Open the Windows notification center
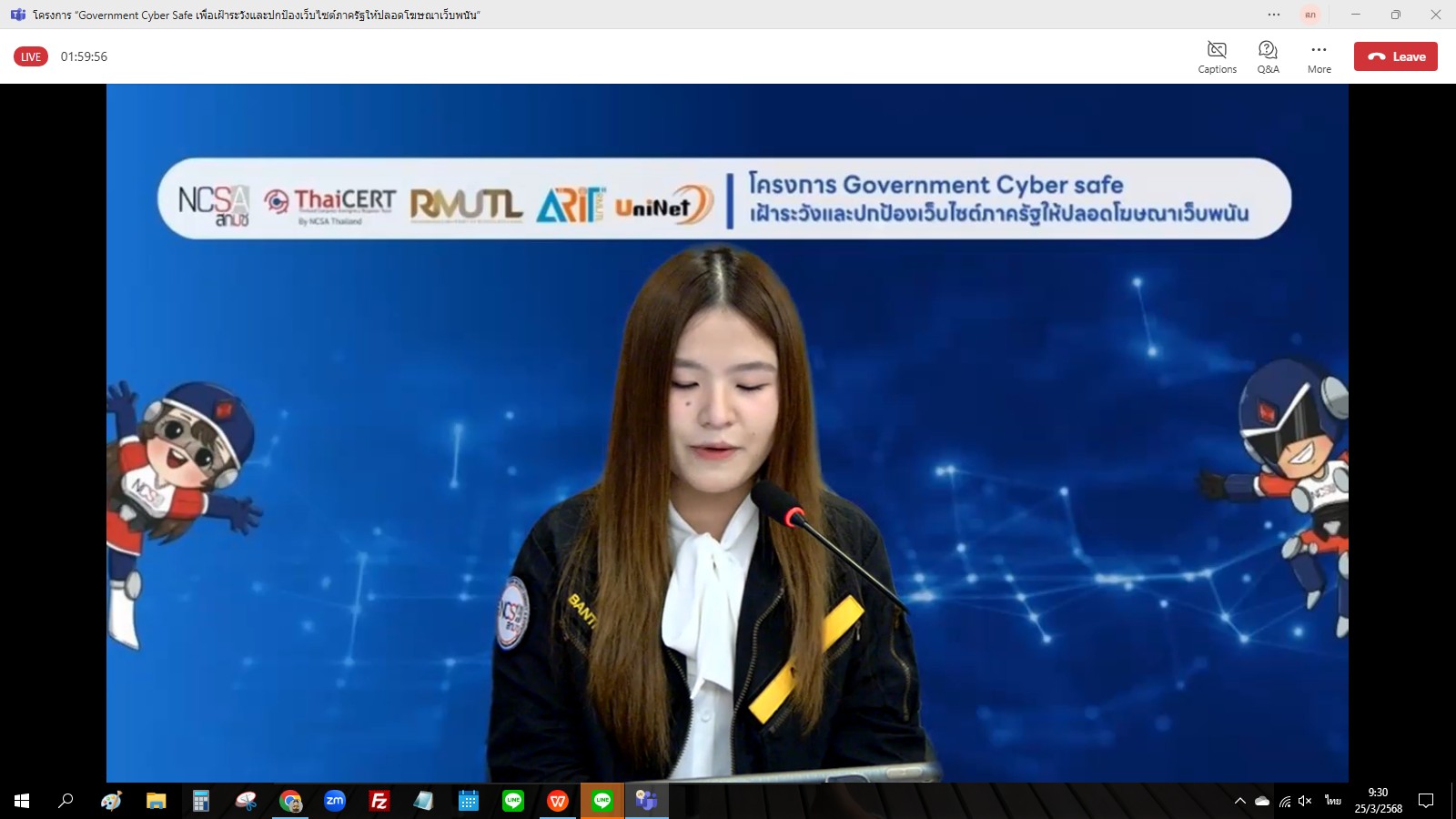The width and height of the screenshot is (1456, 819). point(1426,801)
